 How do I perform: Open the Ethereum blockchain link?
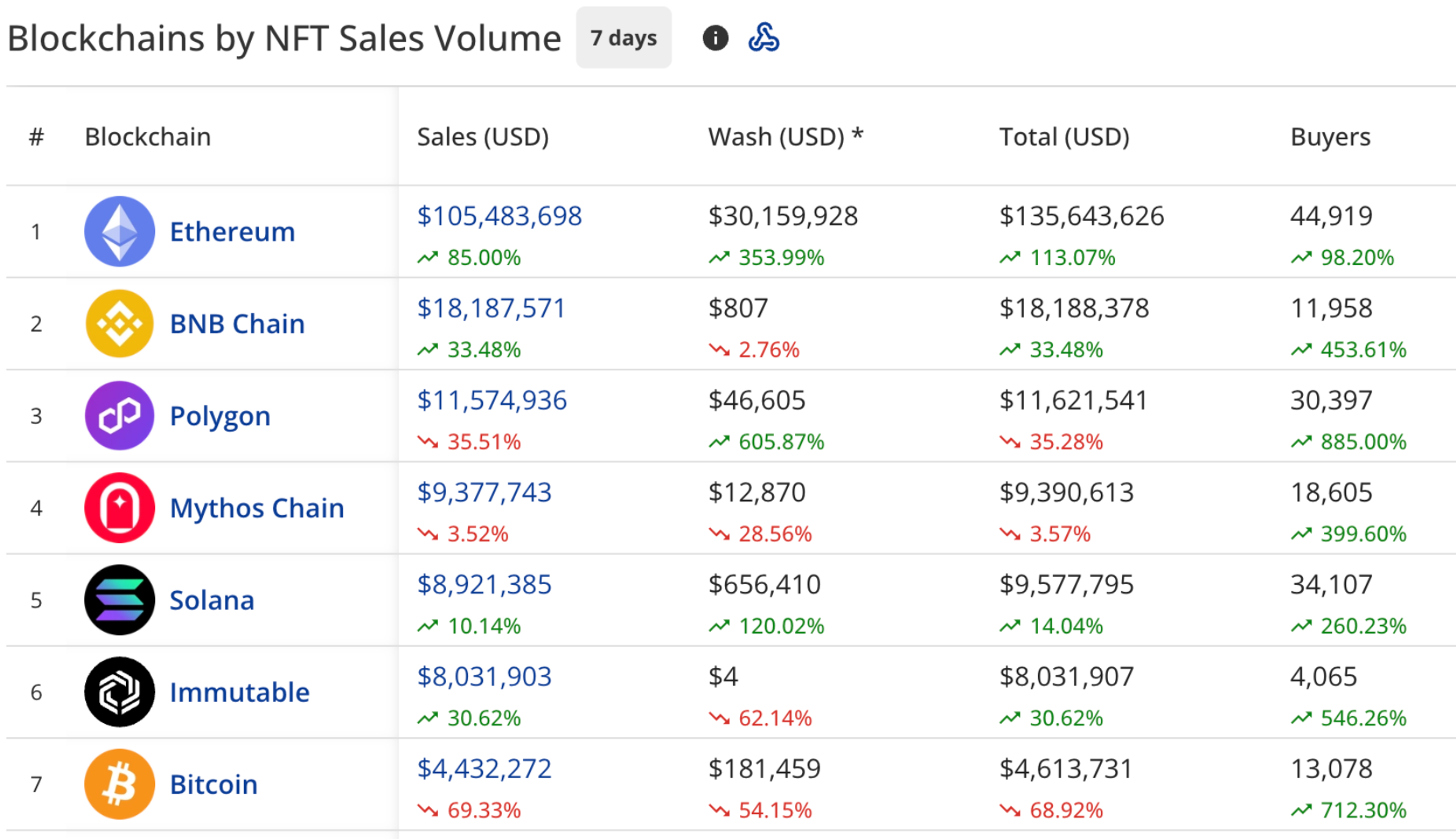(232, 232)
